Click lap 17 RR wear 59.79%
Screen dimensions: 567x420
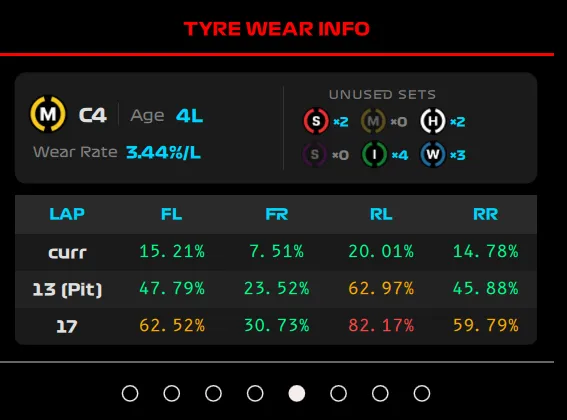click(x=486, y=325)
